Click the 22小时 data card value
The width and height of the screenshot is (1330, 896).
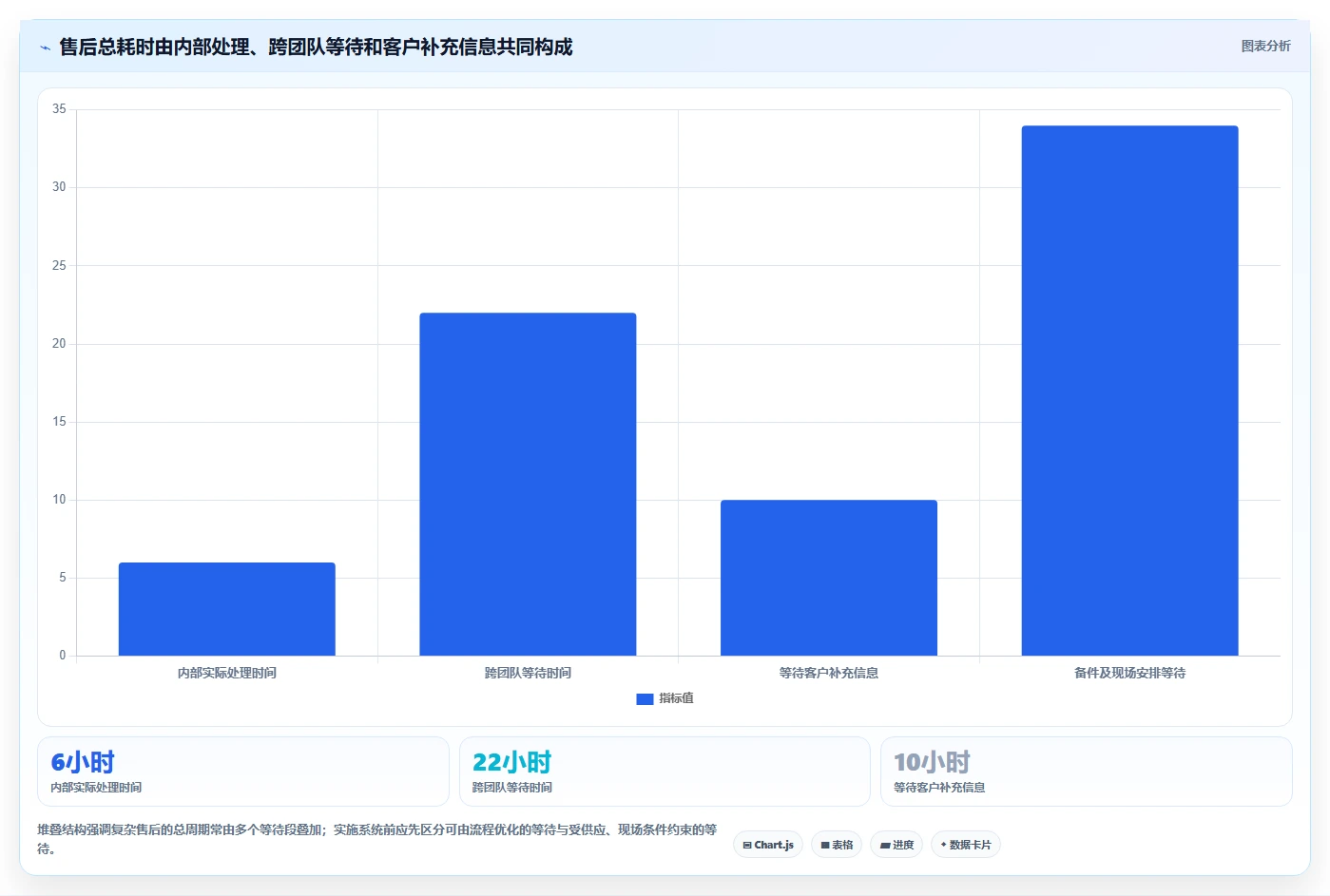511,762
